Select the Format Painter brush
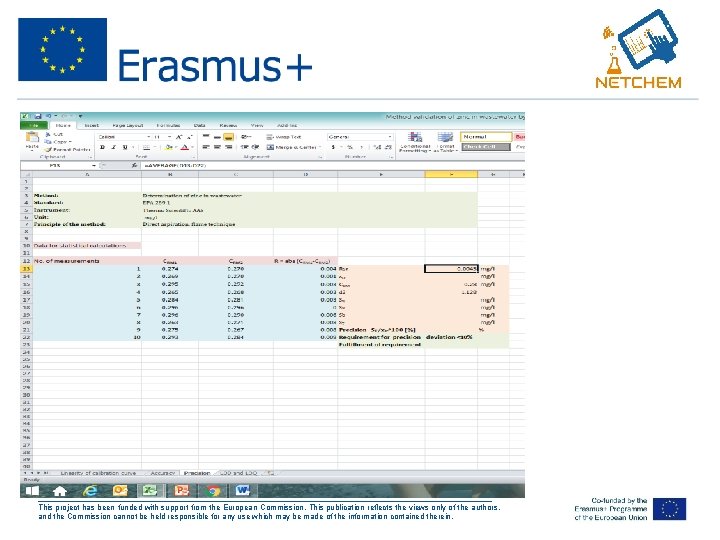The width and height of the screenshot is (720, 540). click(x=48, y=149)
